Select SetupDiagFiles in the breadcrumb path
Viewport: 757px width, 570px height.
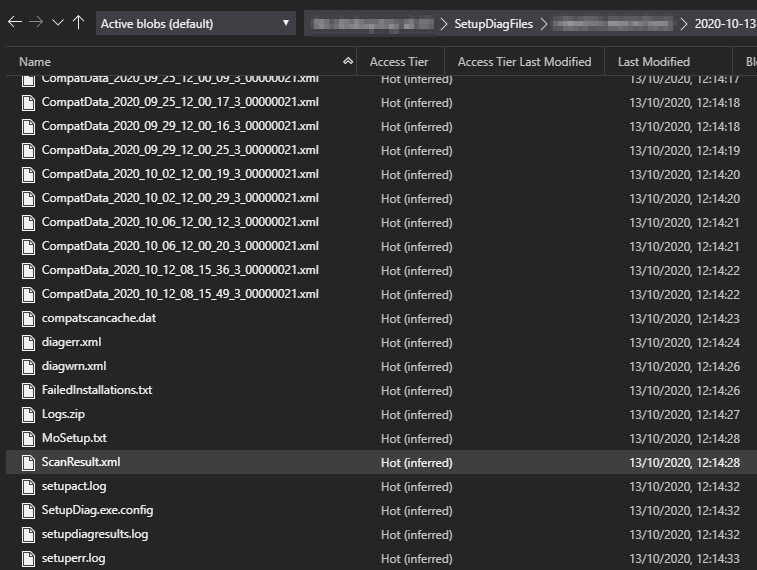tap(493, 23)
